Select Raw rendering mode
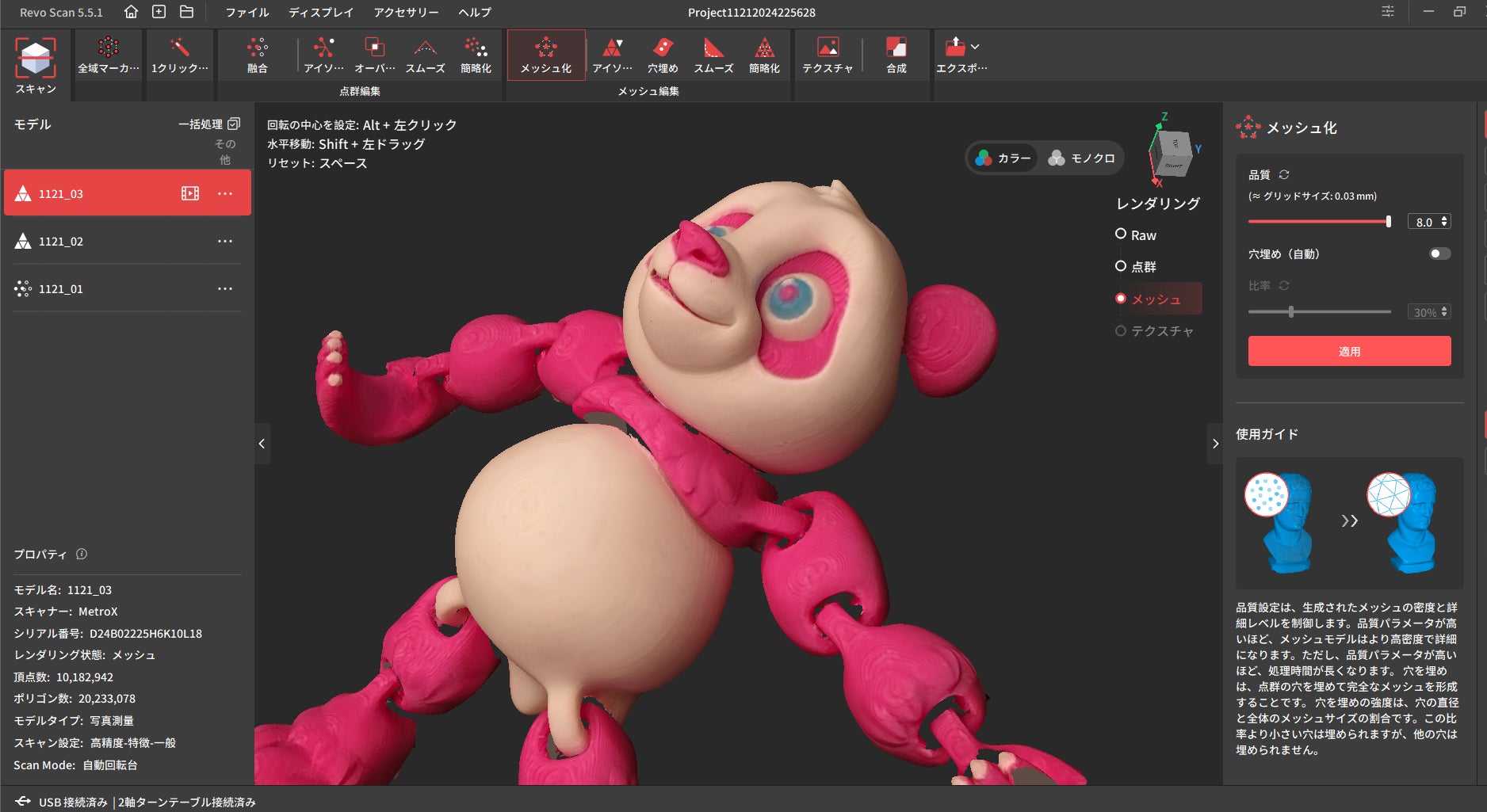 pyautogui.click(x=1121, y=234)
